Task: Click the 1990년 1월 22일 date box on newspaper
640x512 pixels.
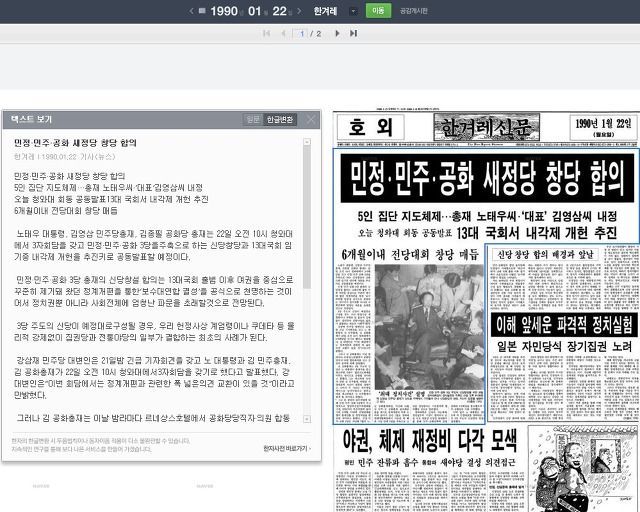Action: 603,127
